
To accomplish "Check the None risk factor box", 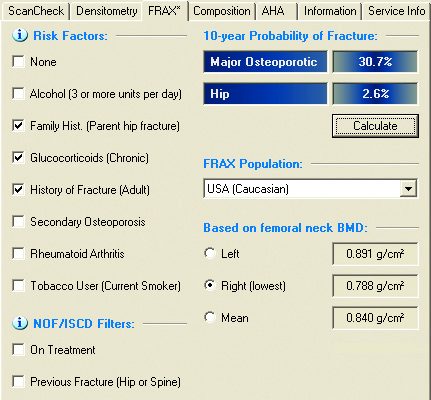I will click(x=18, y=62).
